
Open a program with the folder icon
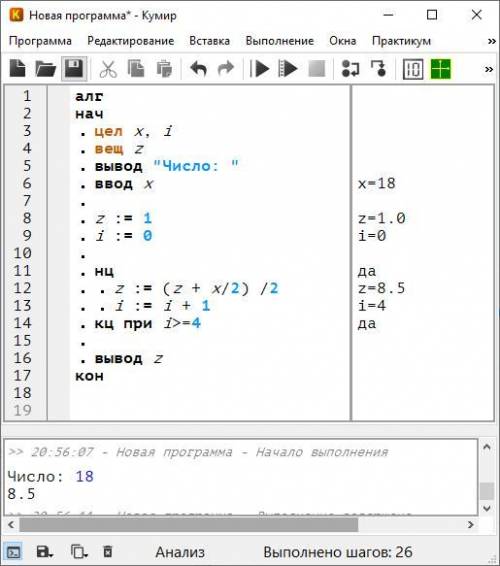coord(45,69)
